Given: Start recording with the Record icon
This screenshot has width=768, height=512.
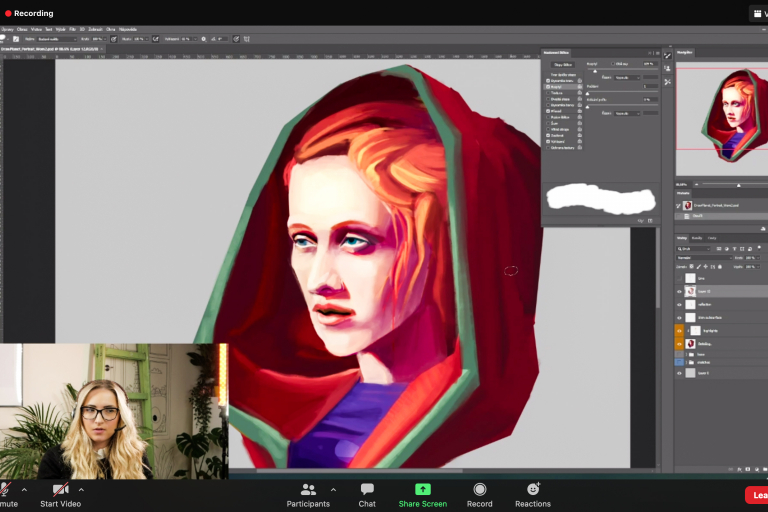Looking at the screenshot, I should (480, 490).
